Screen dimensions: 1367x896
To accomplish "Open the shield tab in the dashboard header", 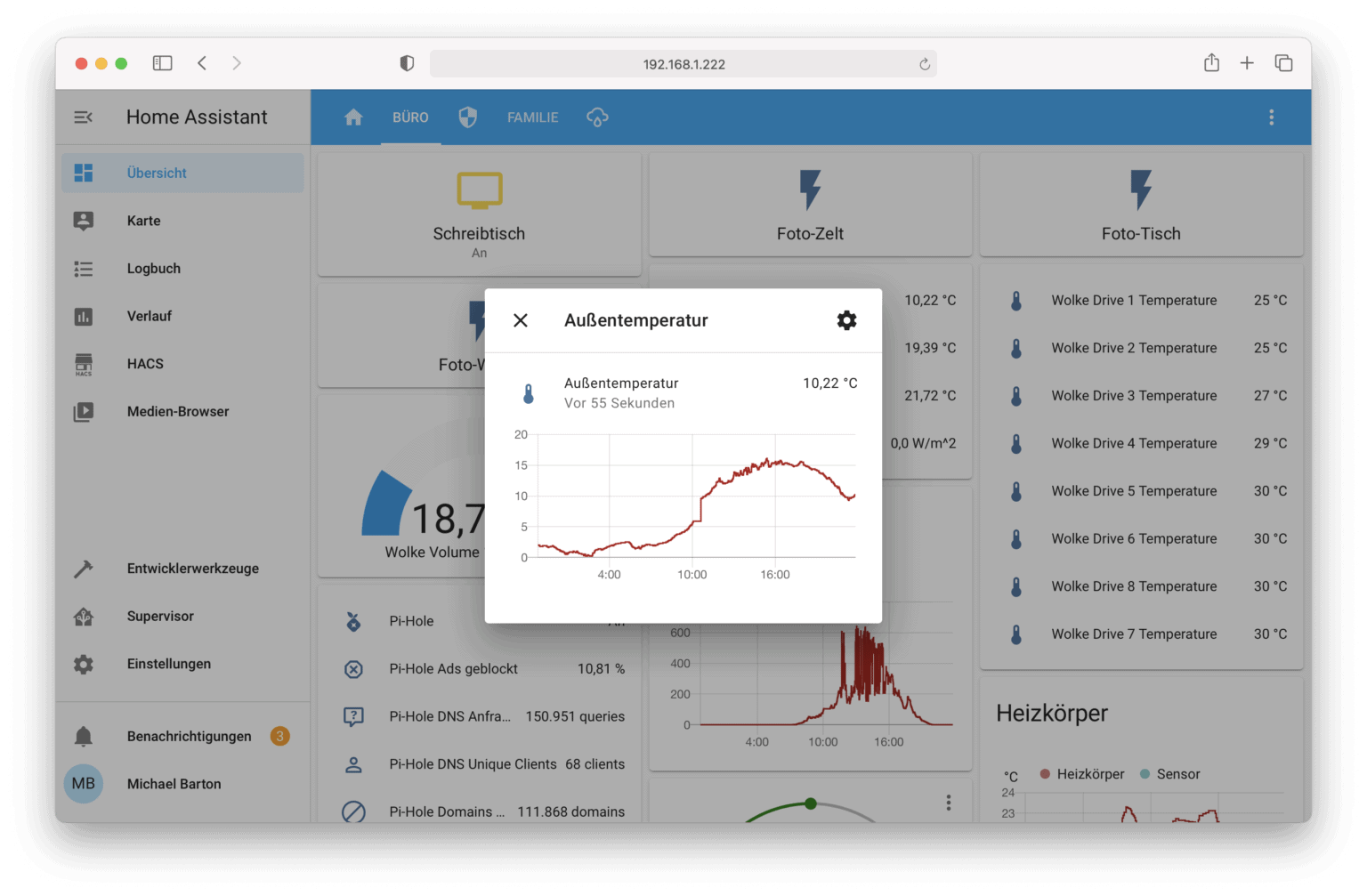I will point(467,117).
